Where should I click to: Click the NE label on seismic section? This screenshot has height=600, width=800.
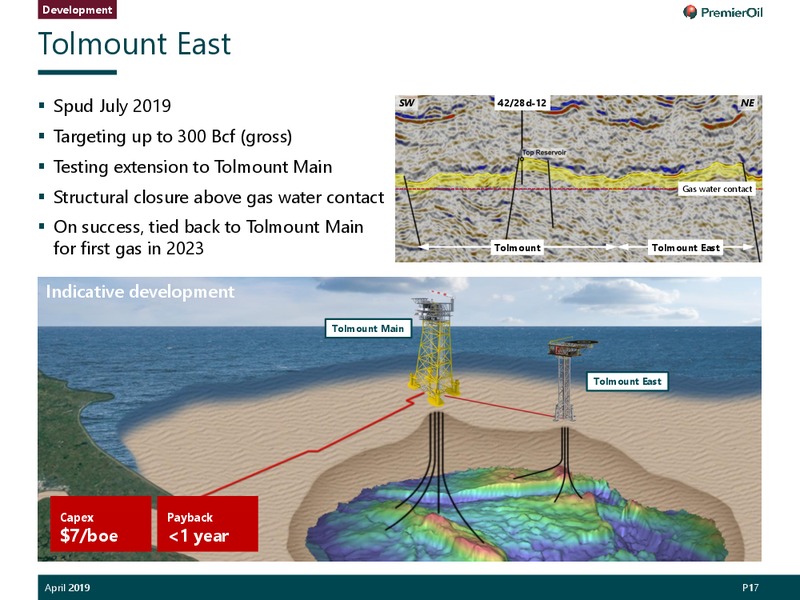click(747, 103)
